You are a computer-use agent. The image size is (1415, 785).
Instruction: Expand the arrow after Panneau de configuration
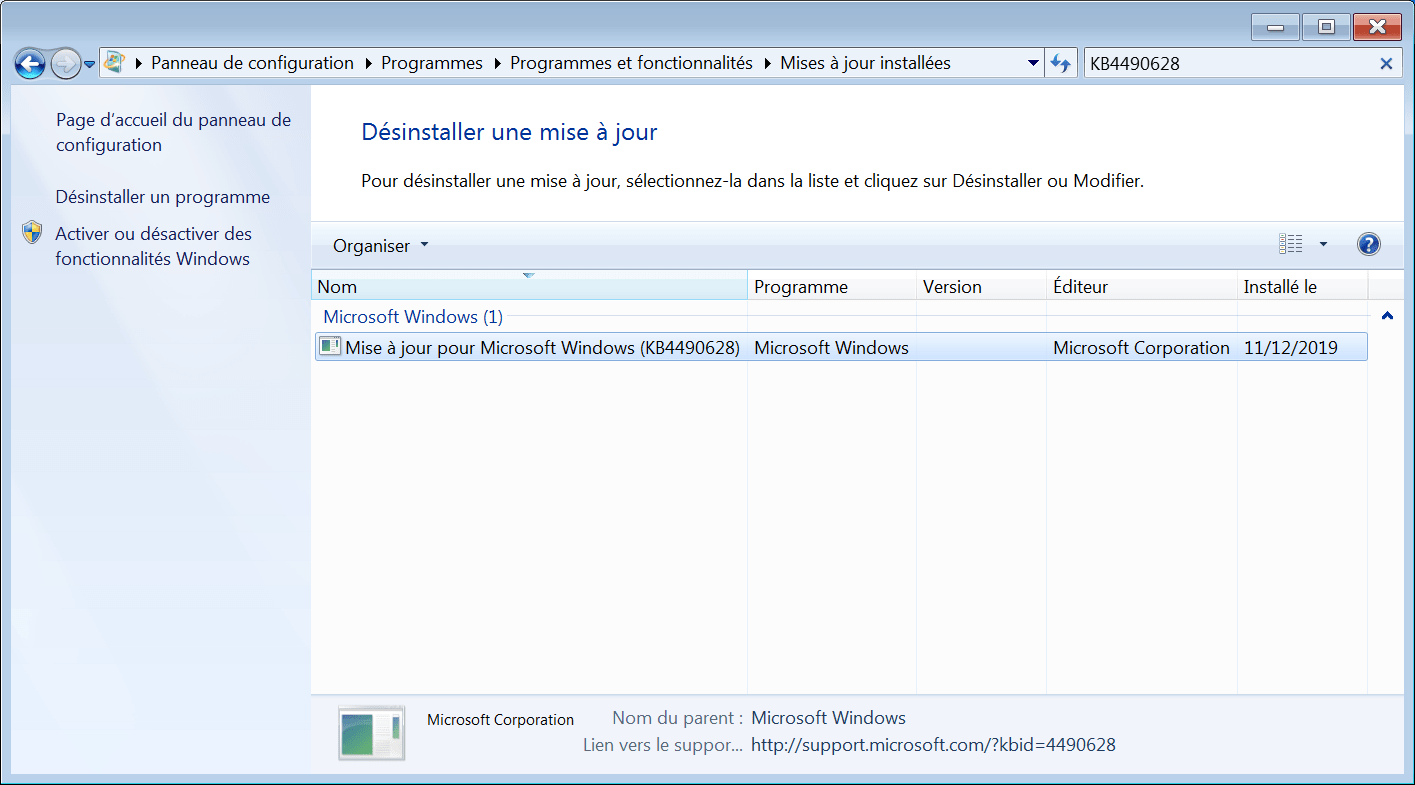367,64
